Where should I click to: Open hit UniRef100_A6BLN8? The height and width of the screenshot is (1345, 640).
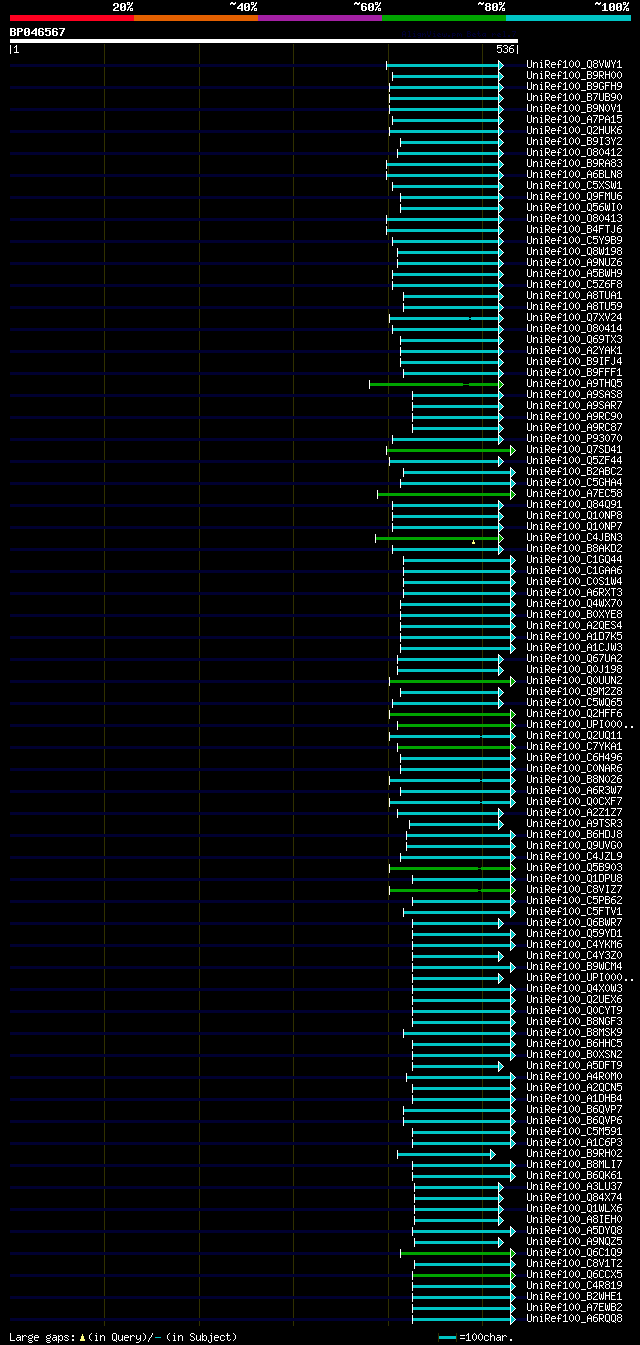click(x=574, y=174)
